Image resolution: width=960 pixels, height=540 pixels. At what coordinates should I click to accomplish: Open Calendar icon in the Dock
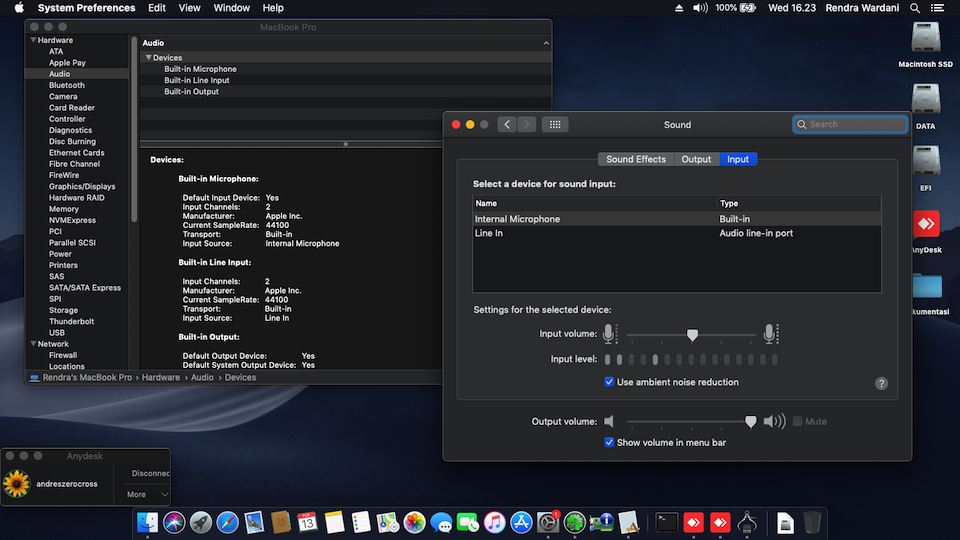point(307,522)
